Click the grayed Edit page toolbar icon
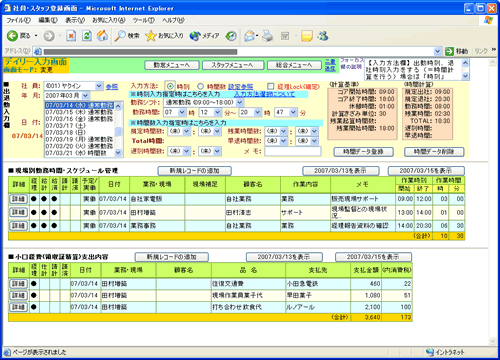The width and height of the screenshot is (500, 360). pyautogui.click(x=285, y=36)
